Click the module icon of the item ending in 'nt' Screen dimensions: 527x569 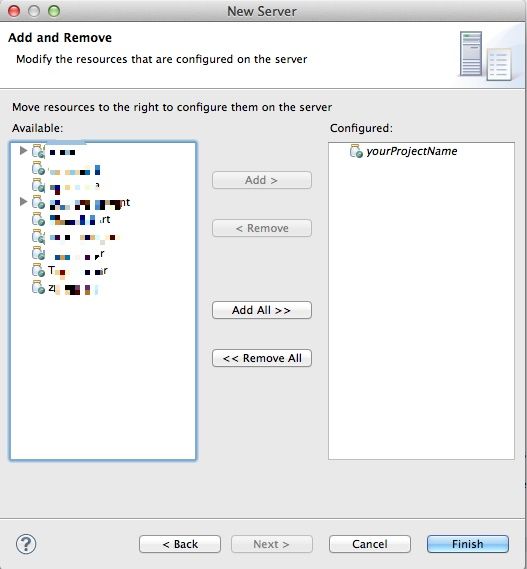click(38, 202)
